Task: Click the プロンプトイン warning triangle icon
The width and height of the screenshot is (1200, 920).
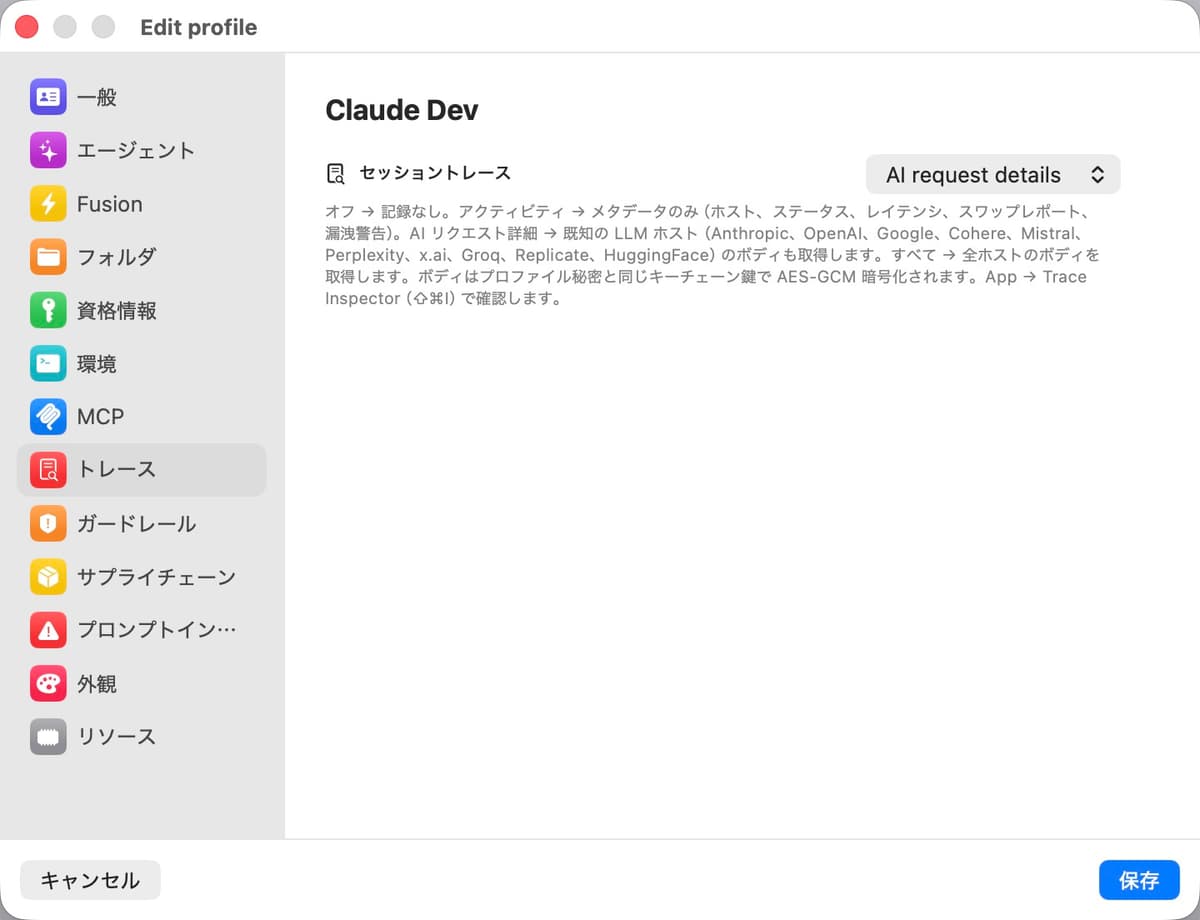Action: pyautogui.click(x=48, y=630)
